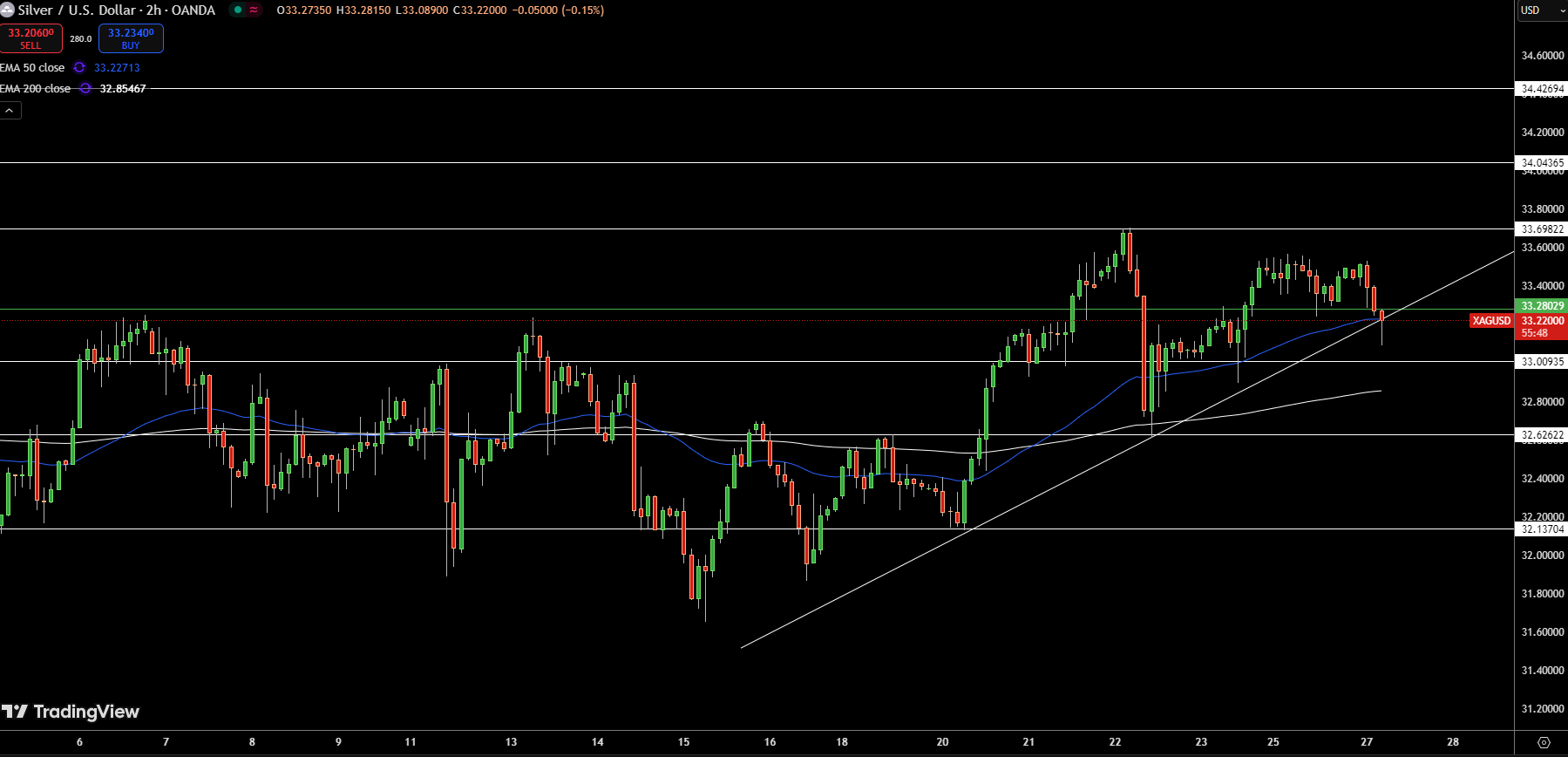Click the countdown timer 55:48 label
This screenshot has height=757, width=1568.
tap(1535, 333)
